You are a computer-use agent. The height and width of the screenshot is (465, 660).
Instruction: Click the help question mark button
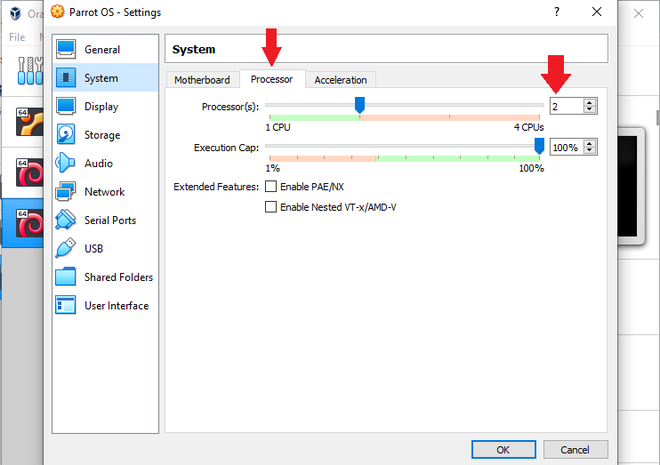(556, 12)
